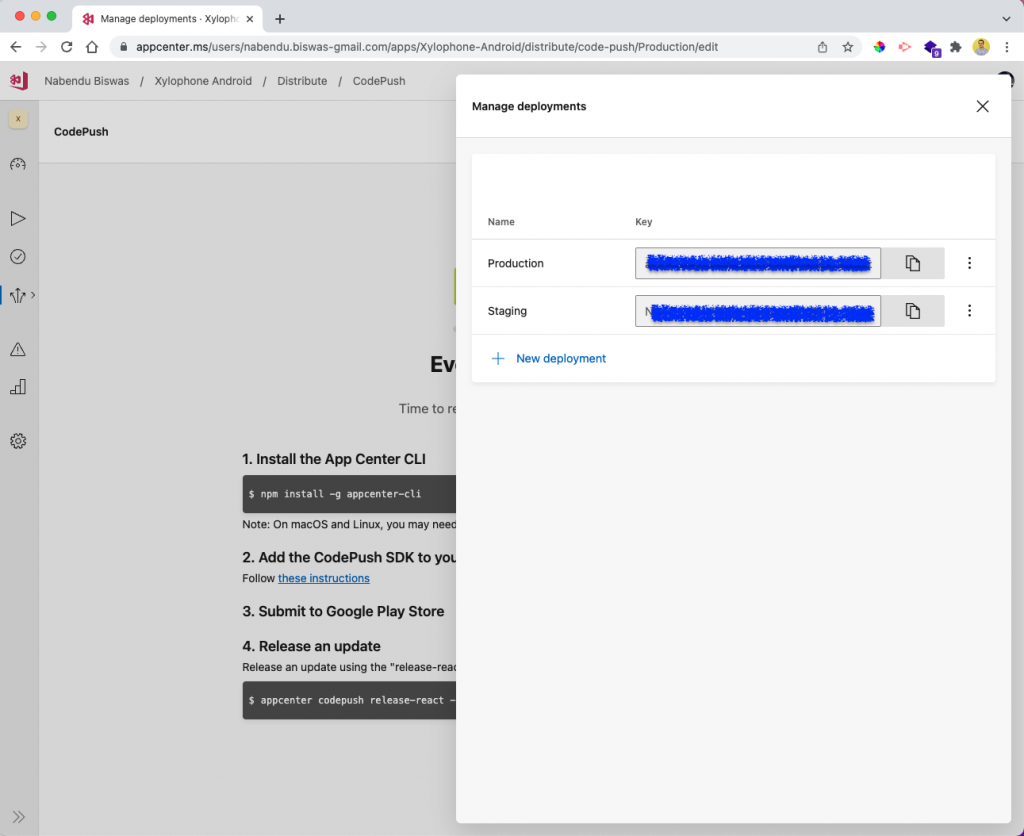
Task: Click the 'Name' column header
Action: click(501, 222)
